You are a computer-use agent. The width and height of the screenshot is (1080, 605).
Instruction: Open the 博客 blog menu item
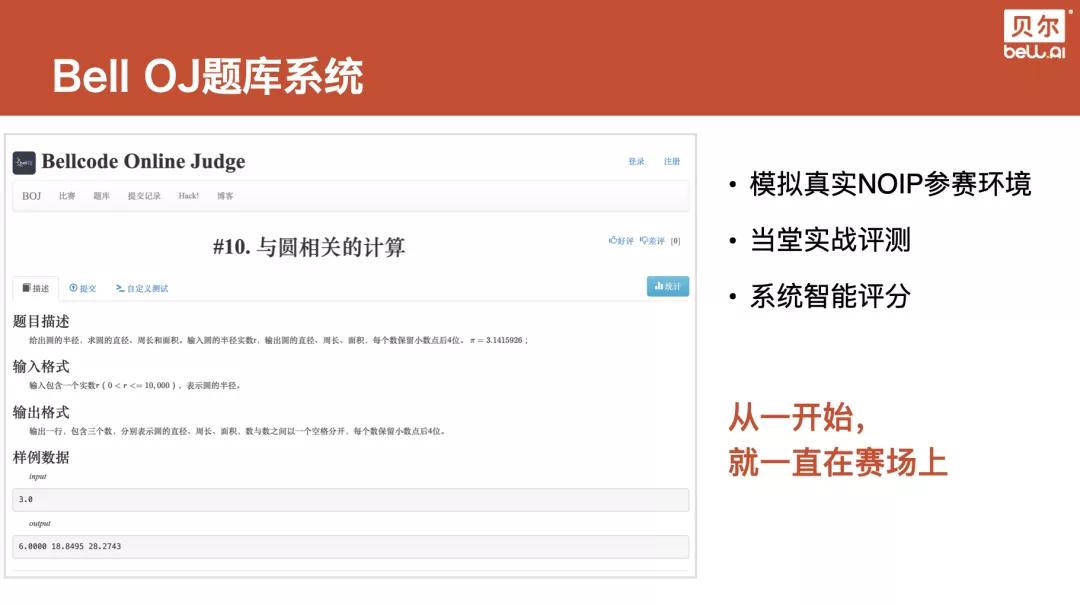(x=225, y=196)
